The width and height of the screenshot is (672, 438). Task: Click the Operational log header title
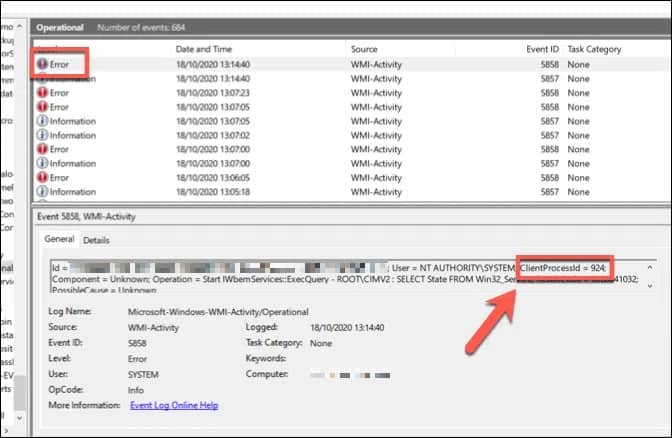pyautogui.click(x=60, y=27)
